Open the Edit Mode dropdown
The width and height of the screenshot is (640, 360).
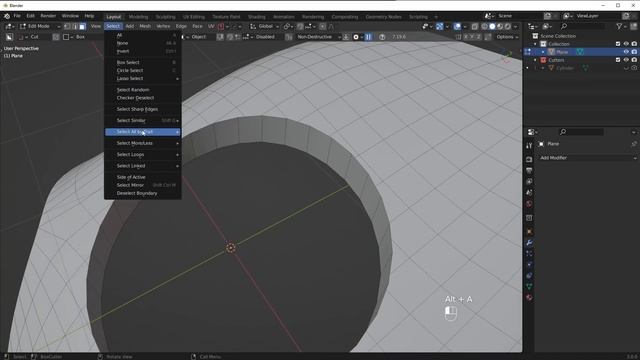coord(40,26)
